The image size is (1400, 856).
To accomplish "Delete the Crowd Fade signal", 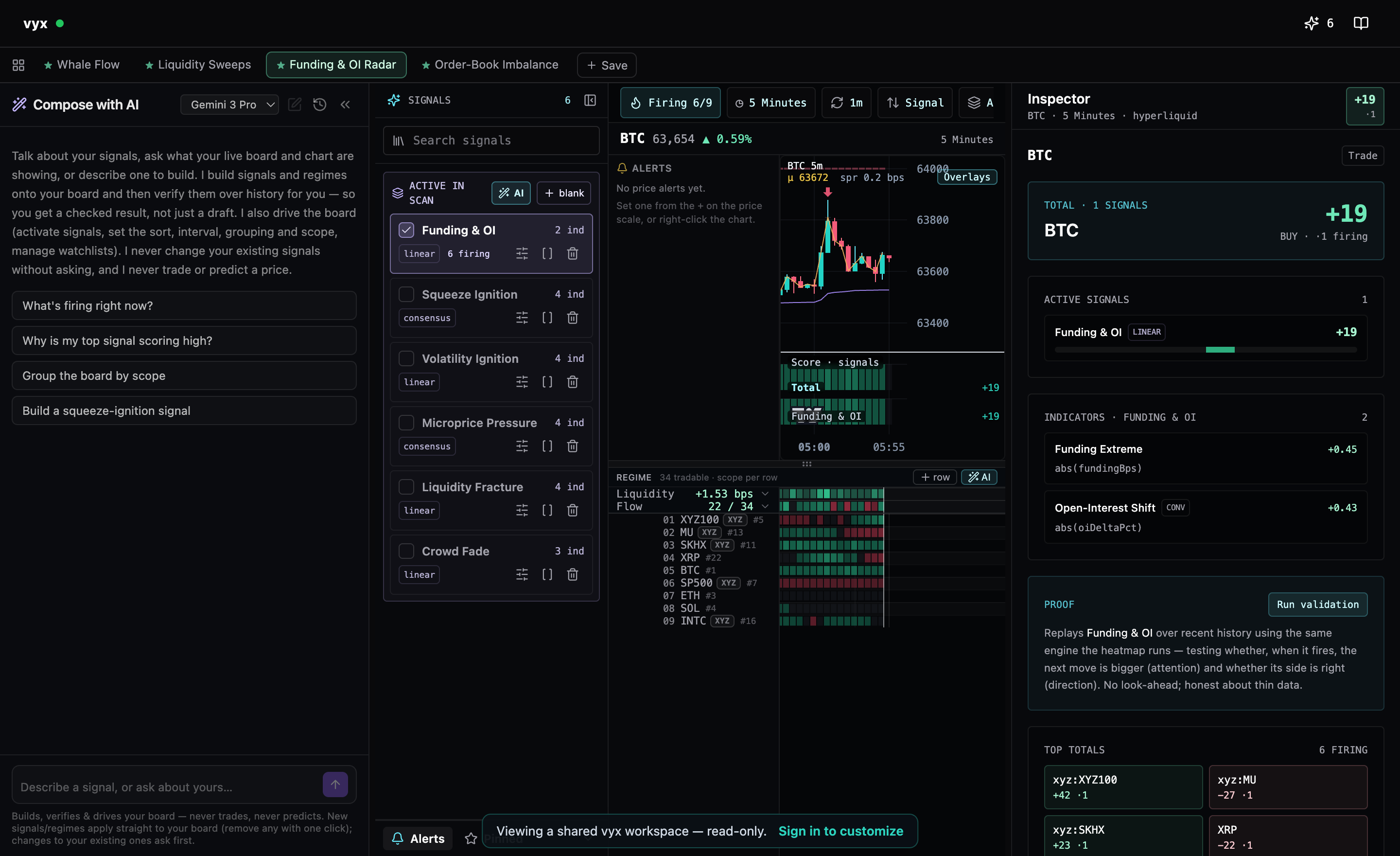I will click(573, 575).
